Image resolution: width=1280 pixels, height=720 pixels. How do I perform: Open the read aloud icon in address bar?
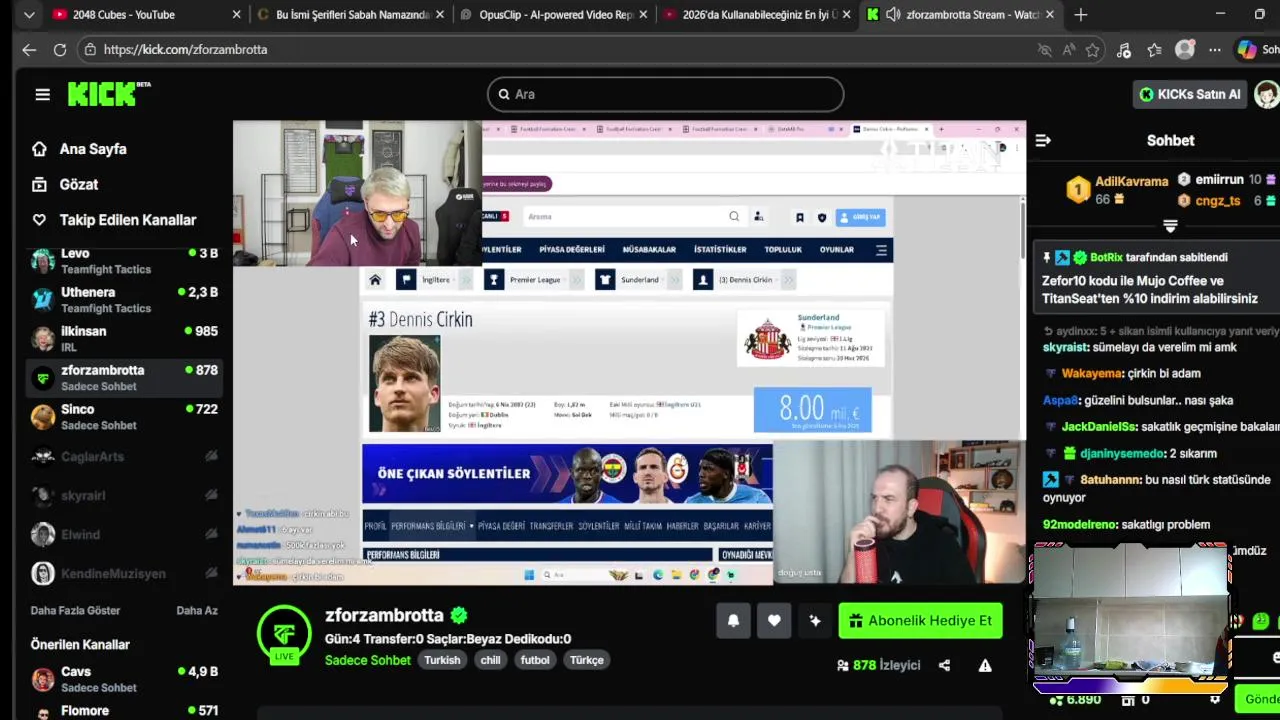[x=1069, y=50]
